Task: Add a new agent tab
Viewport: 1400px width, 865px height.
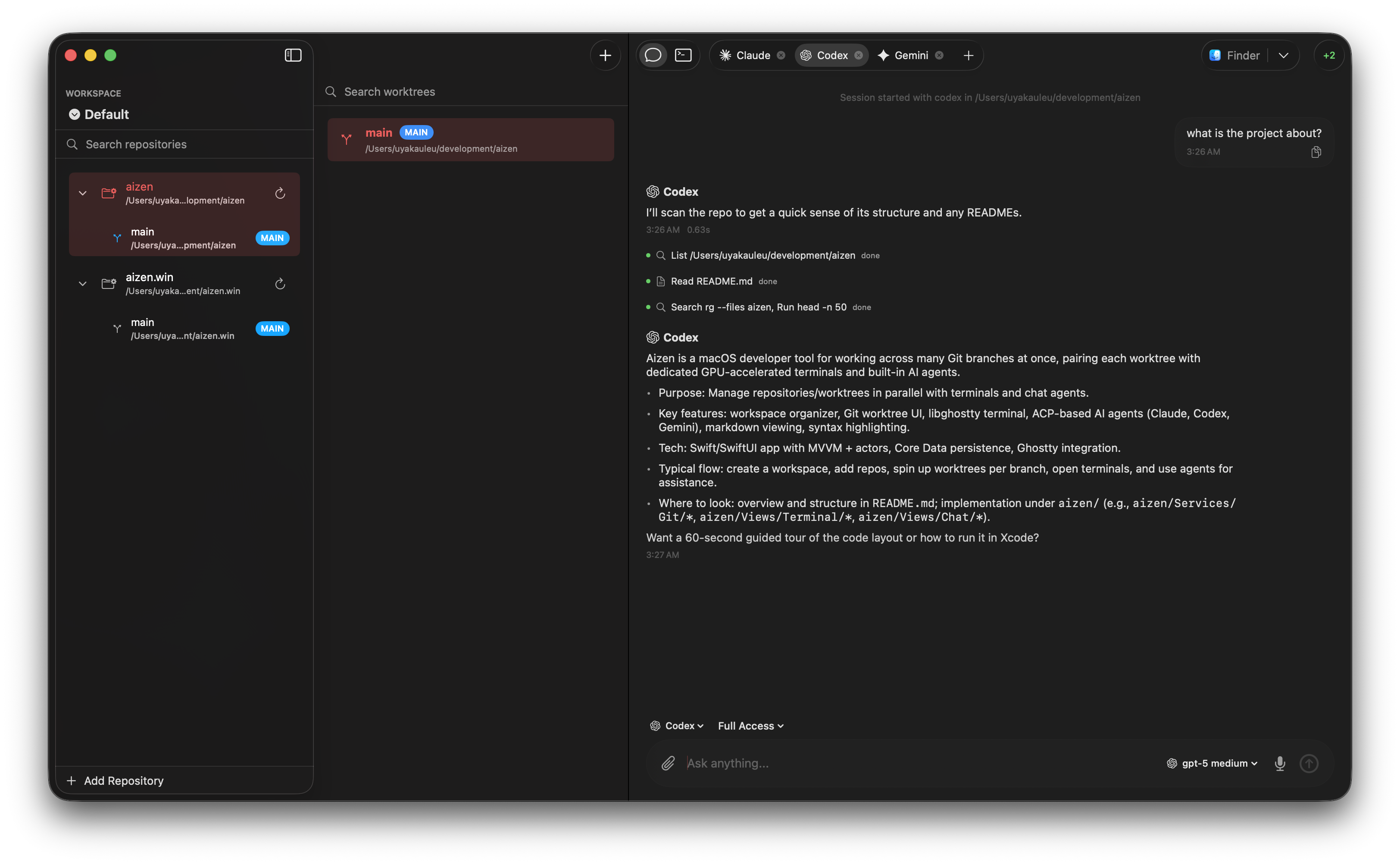Action: 968,56
